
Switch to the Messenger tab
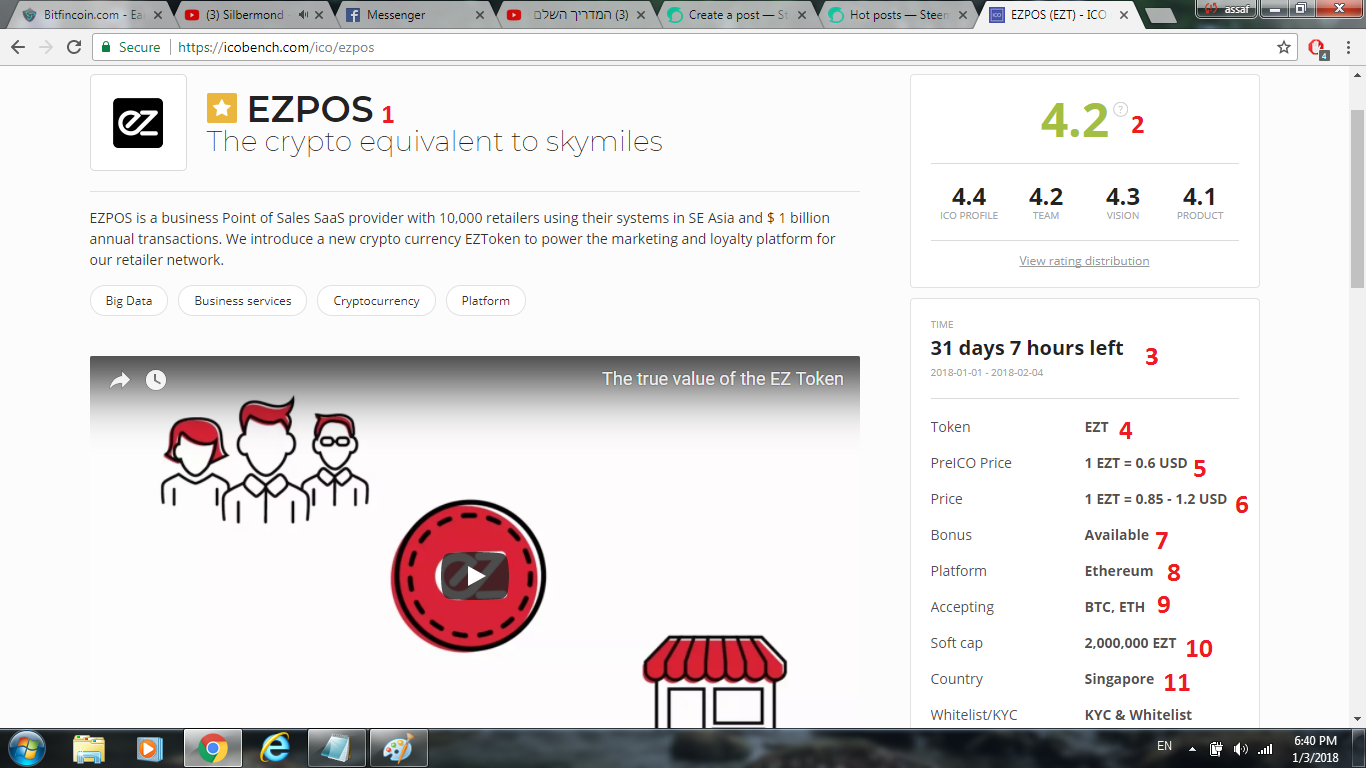pyautogui.click(x=415, y=15)
